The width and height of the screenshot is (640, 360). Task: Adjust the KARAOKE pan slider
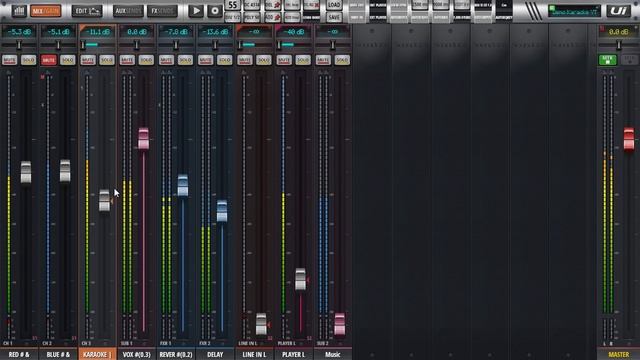pos(97,44)
